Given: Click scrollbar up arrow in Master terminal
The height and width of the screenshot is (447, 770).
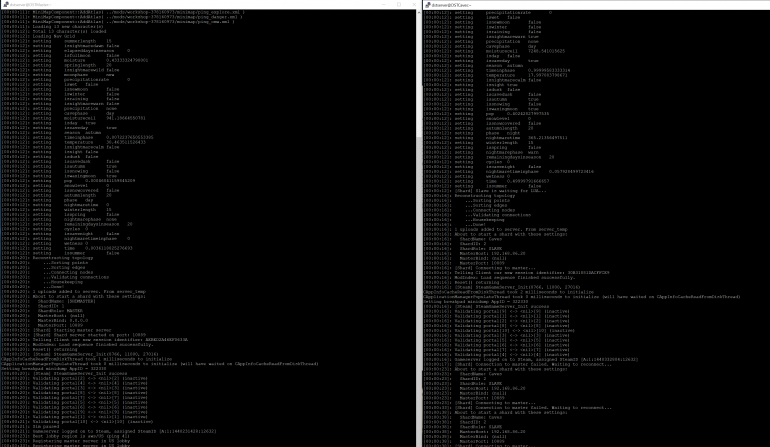Looking at the screenshot, I should [418, 12].
